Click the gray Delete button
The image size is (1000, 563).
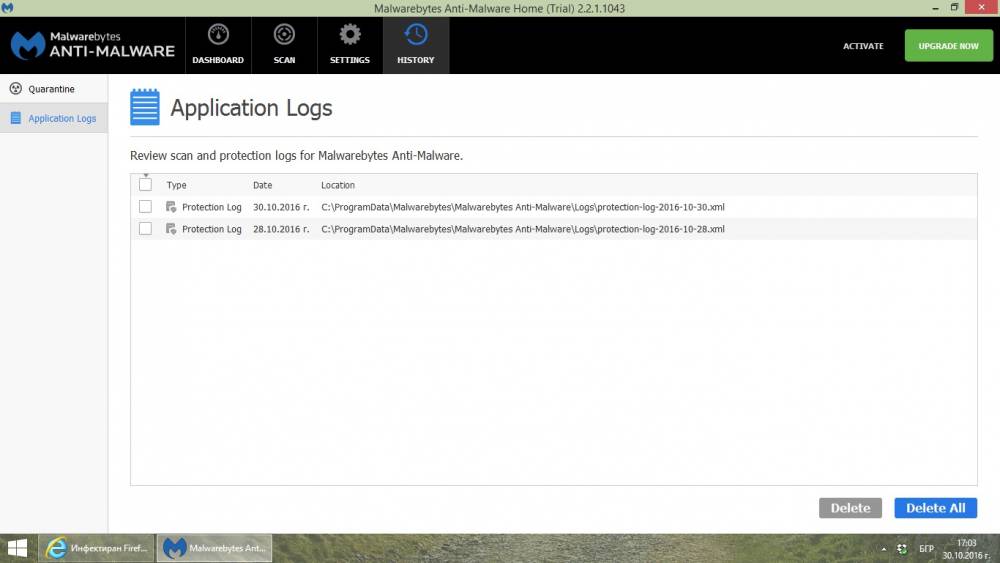coord(850,508)
